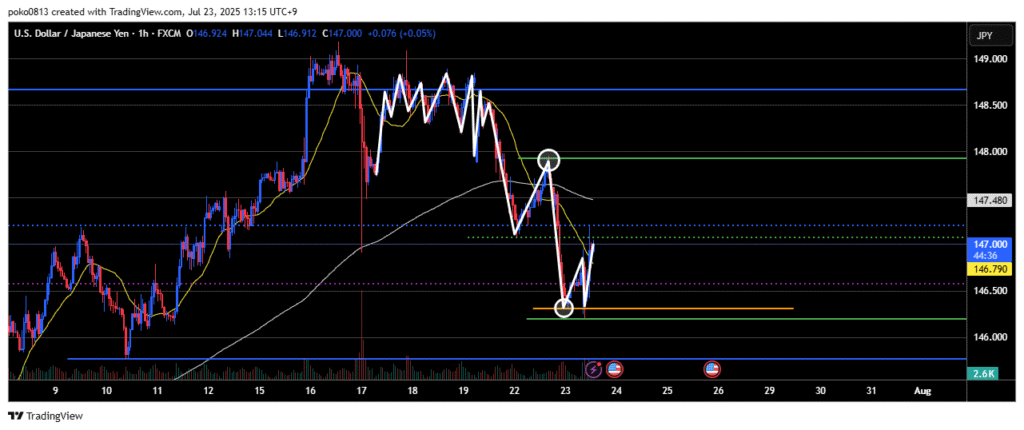Click the US flag event icon near date 24
Screen dimensions: 1024x430
click(x=614, y=369)
